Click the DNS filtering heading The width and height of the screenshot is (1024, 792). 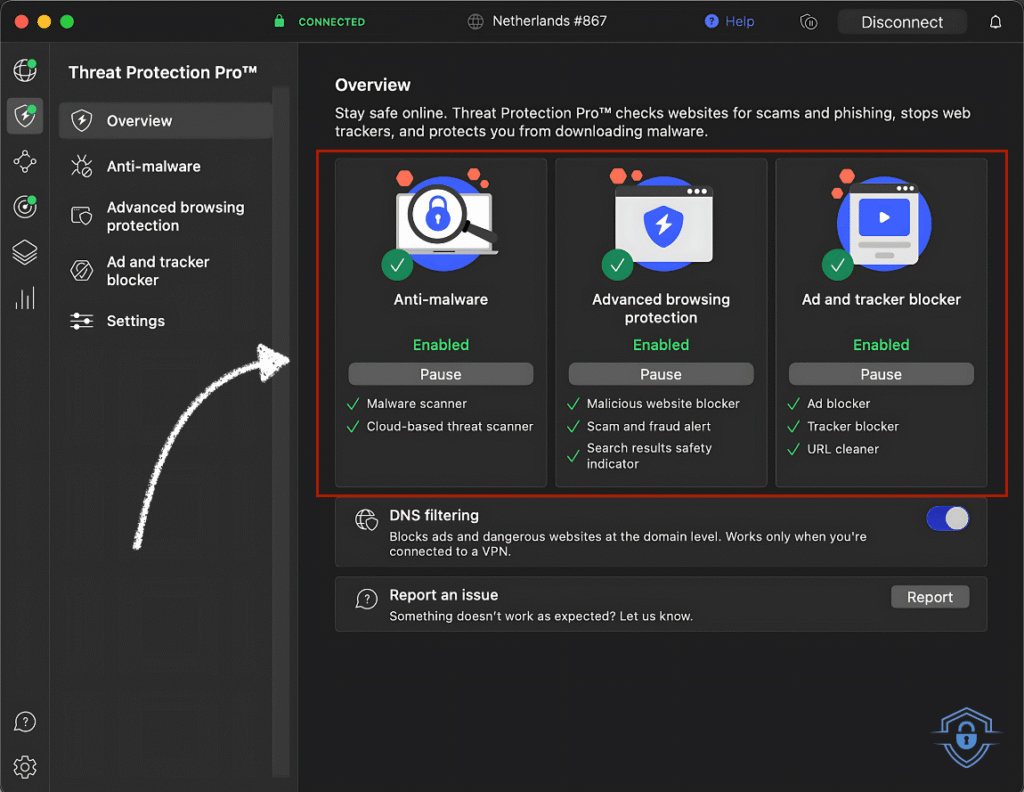(x=434, y=515)
